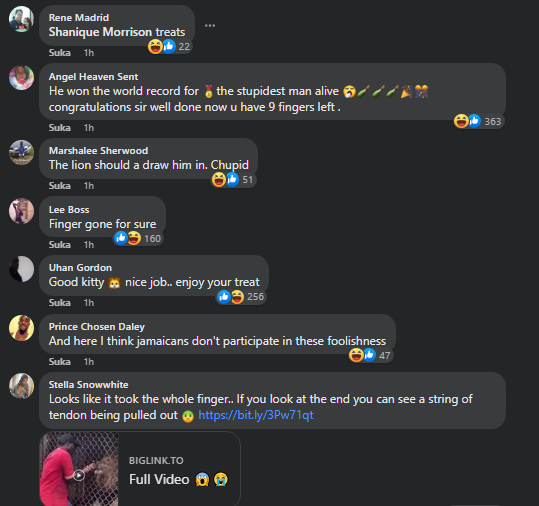Screen dimensions: 539x506
Task: Open Prince Chosen Daley's profile name
Action: point(97,327)
